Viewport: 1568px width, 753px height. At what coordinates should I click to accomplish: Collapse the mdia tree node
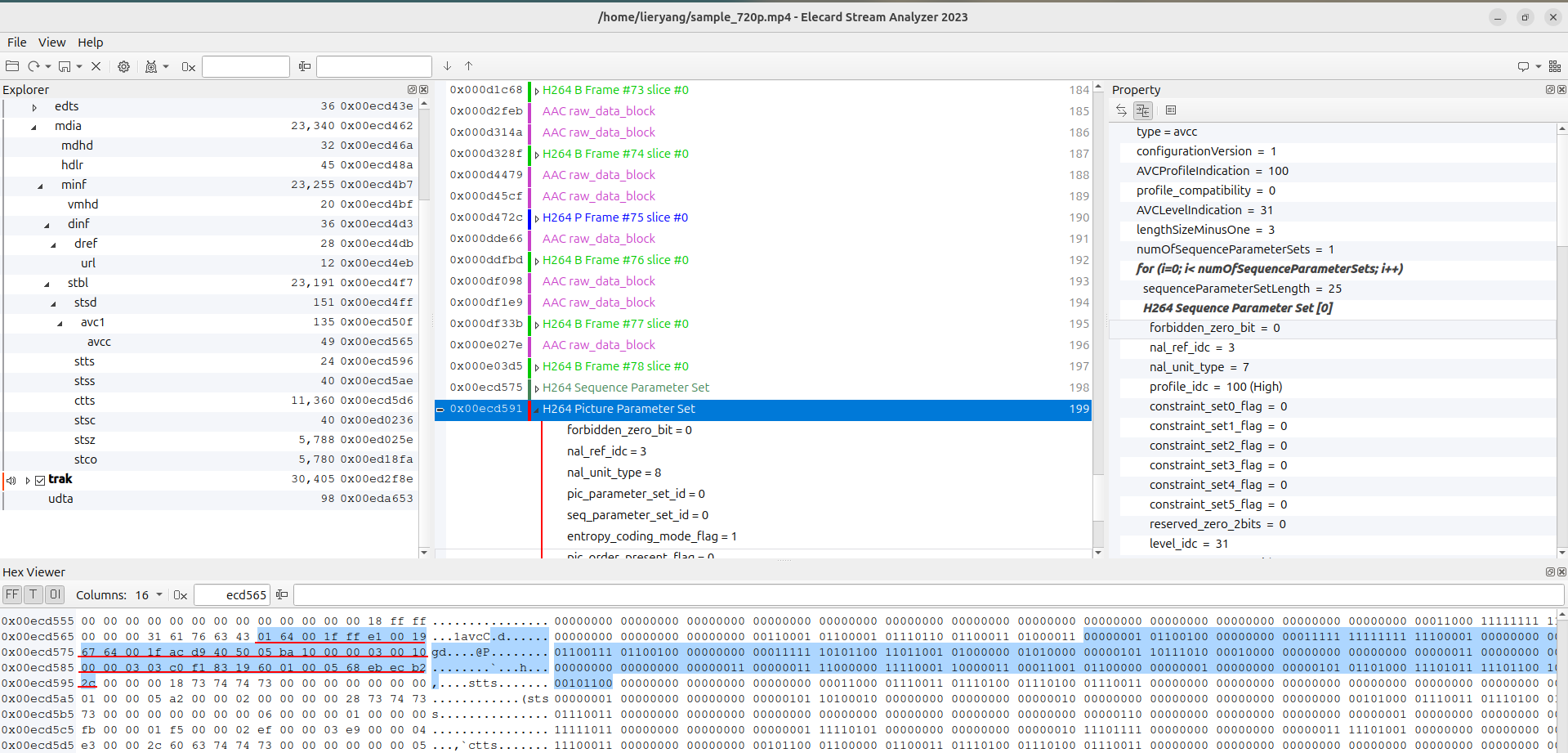(34, 127)
